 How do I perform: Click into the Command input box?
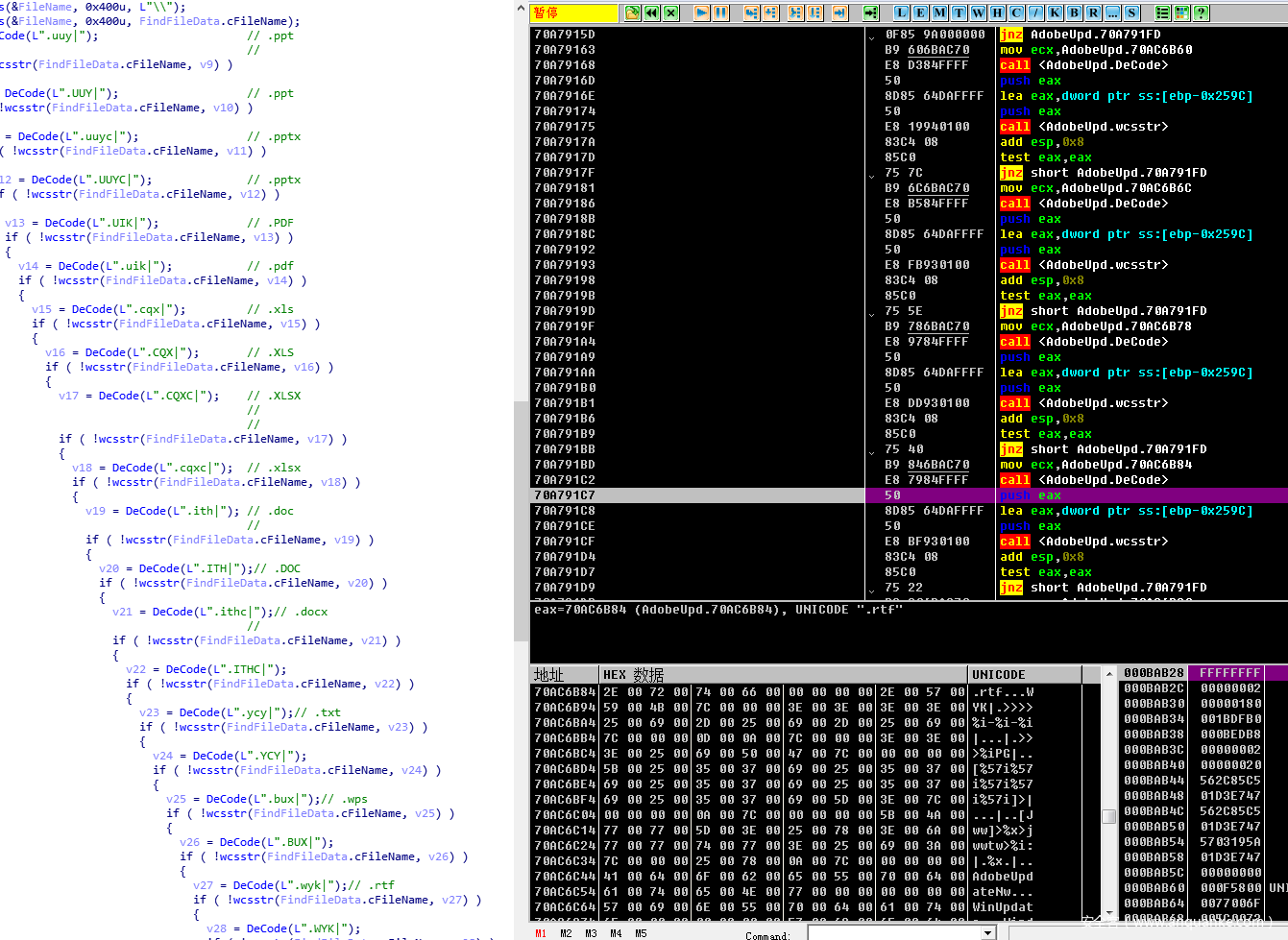click(x=893, y=933)
